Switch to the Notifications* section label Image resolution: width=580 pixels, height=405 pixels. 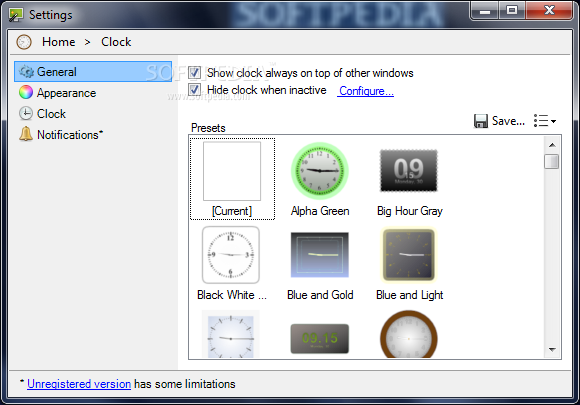coord(70,135)
